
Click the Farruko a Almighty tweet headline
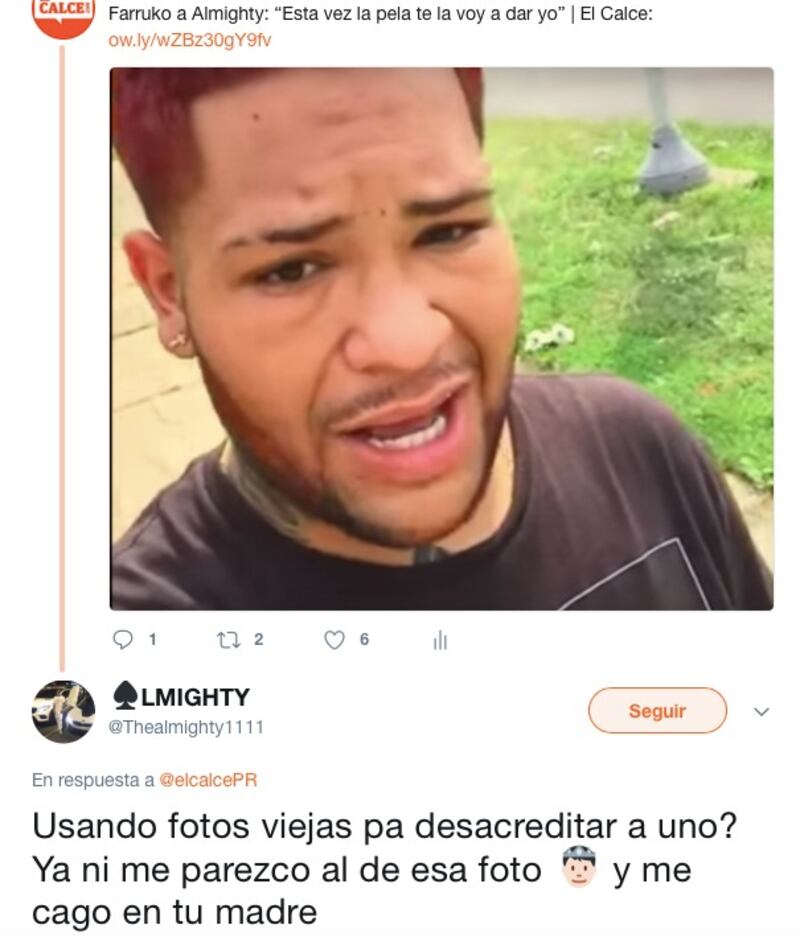coord(381,14)
